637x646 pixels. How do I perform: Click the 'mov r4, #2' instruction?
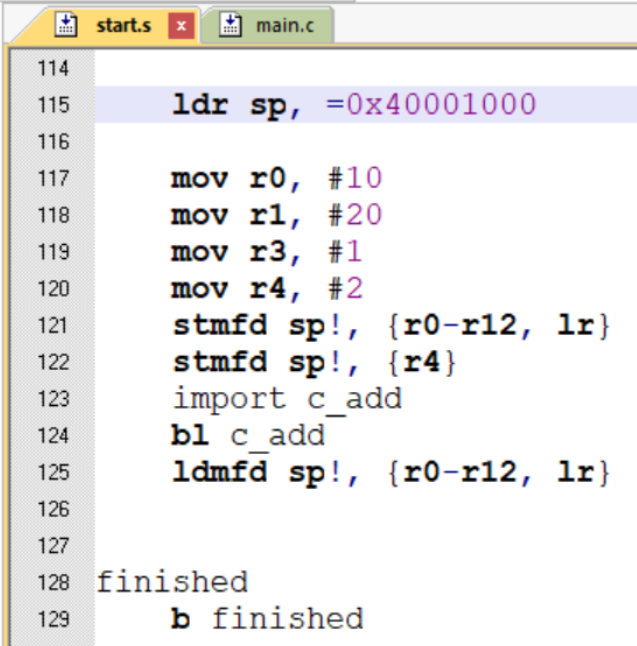pyautogui.click(x=267, y=288)
